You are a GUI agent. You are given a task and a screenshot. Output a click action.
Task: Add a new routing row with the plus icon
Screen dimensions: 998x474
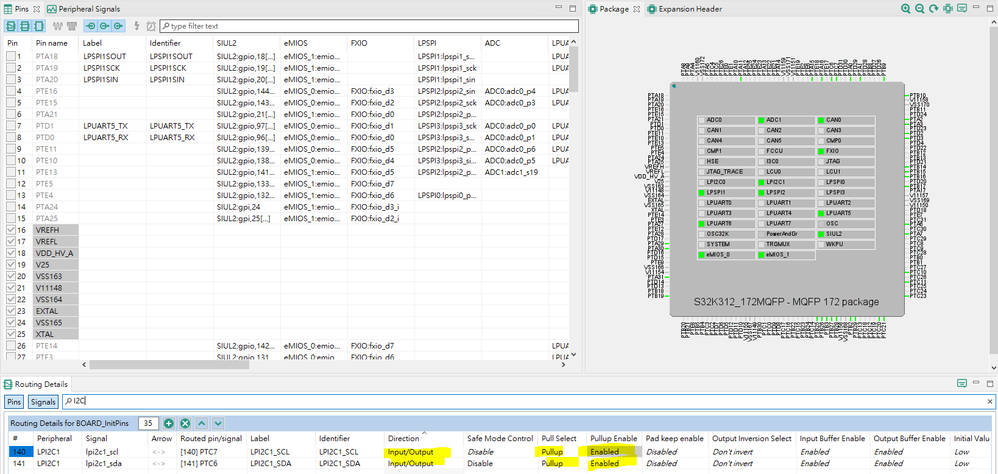[x=169, y=423]
